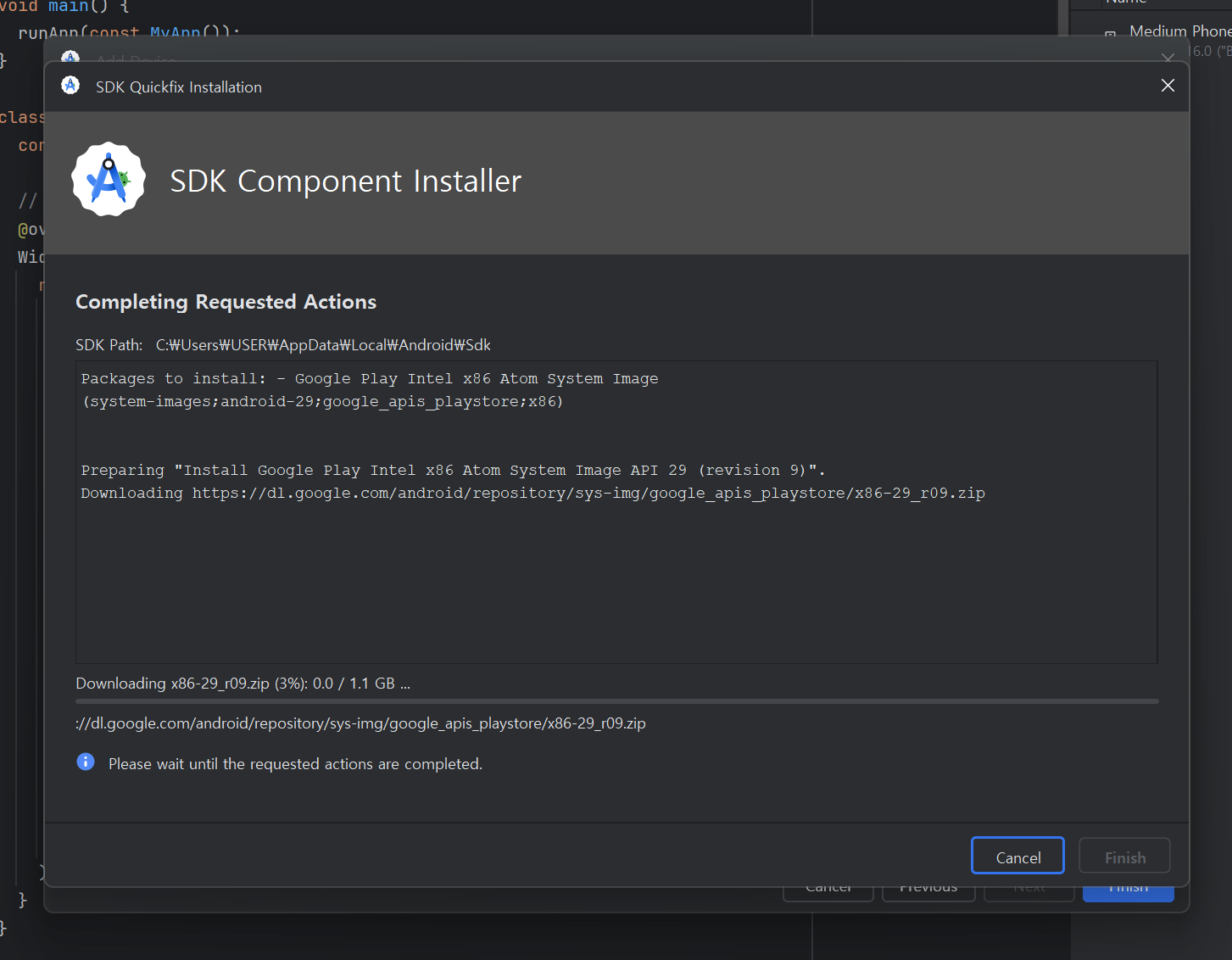Click the dl.google.com repository path below progress bar
Viewport: 1232px width, 960px height.
click(360, 723)
